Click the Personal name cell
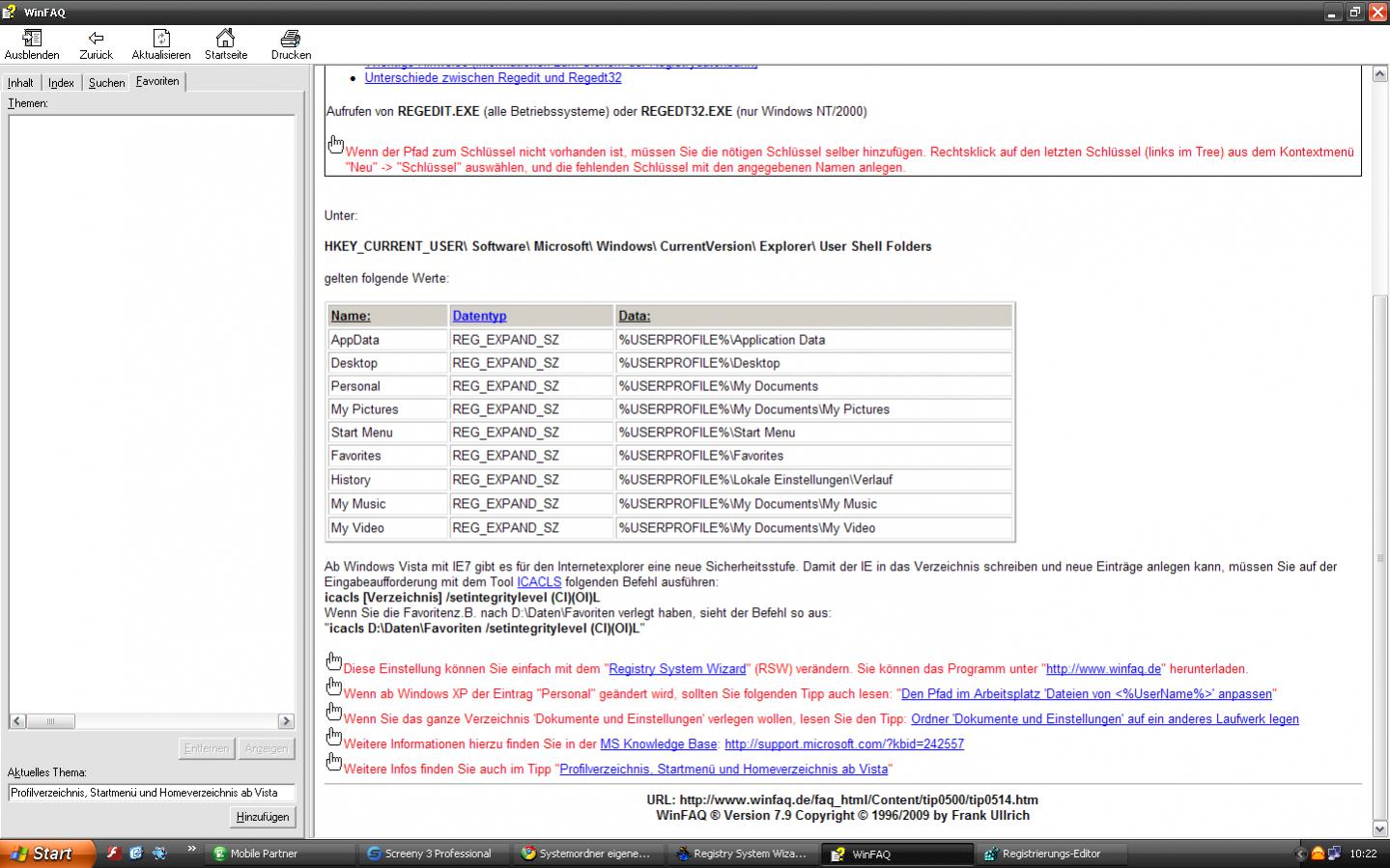This screenshot has width=1390, height=868. click(x=387, y=386)
